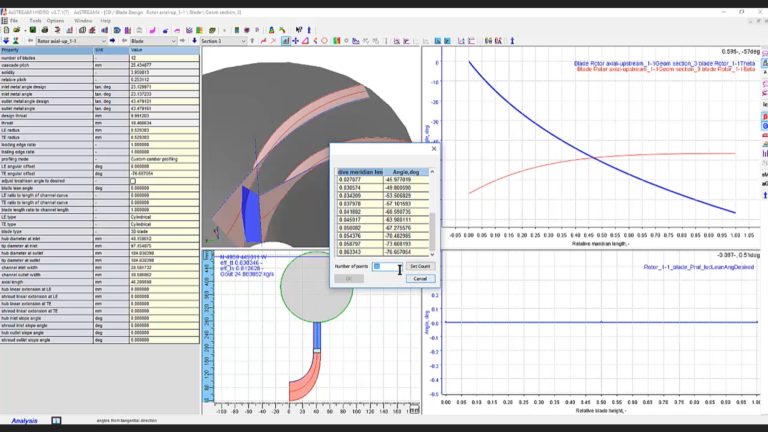Click the print icon in toolbar

[45, 30]
